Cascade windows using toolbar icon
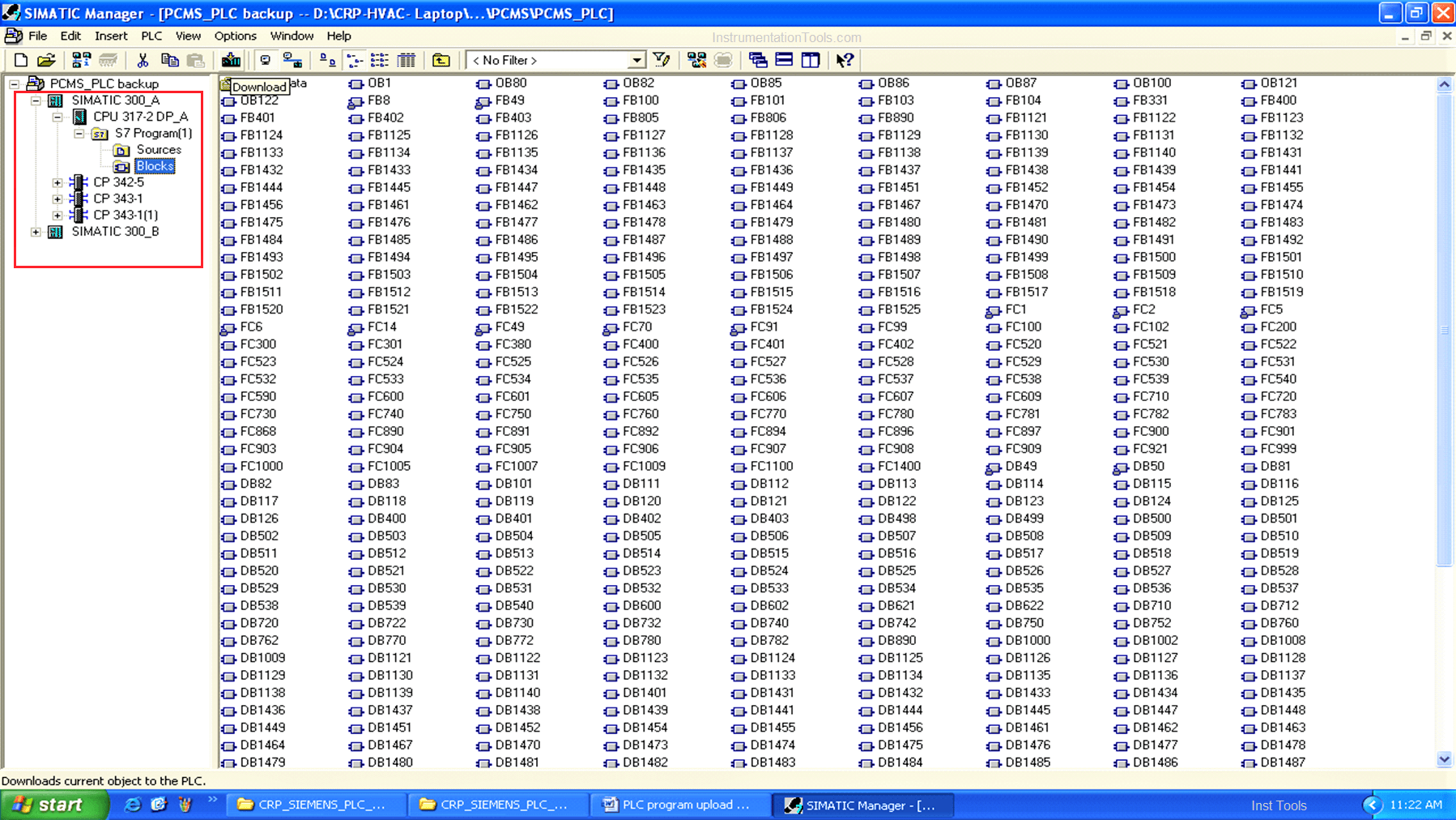This screenshot has height=820, width=1456. [758, 60]
